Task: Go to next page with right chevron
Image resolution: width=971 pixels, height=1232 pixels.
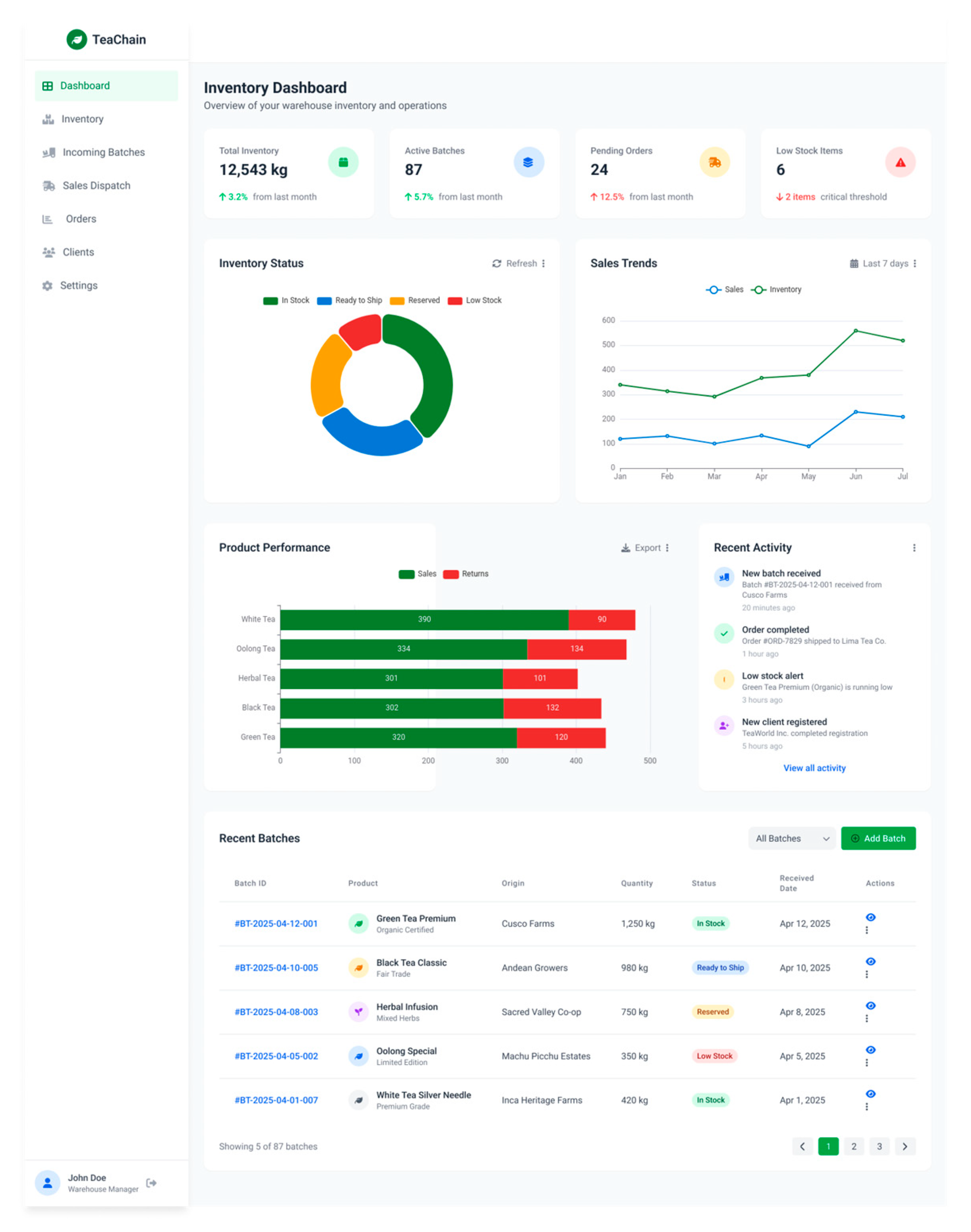Action: (x=905, y=1146)
